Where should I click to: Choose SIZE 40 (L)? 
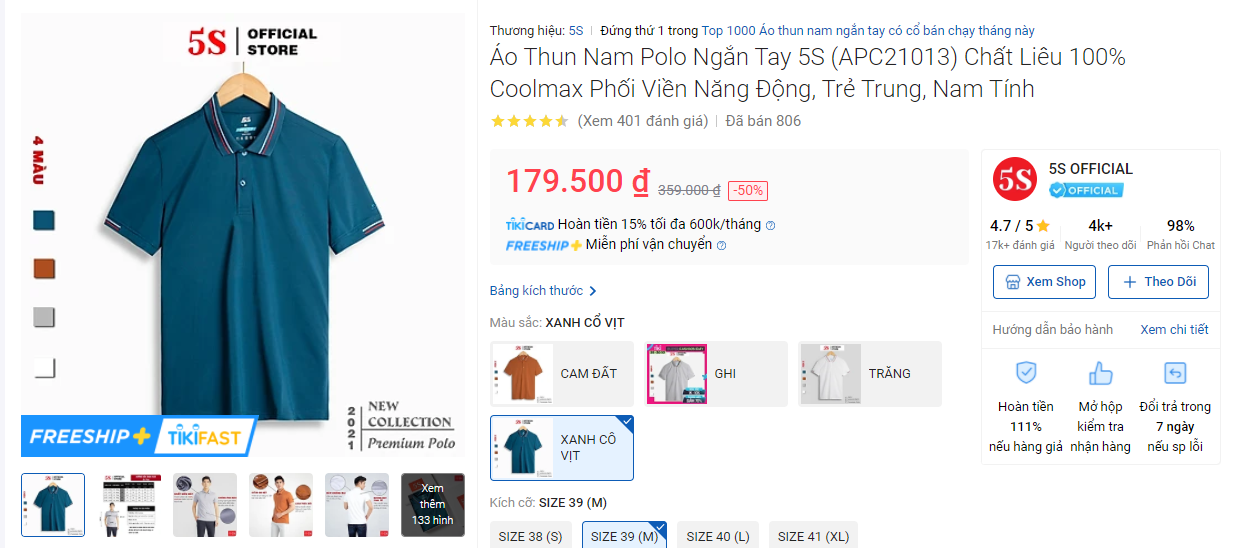[718, 536]
